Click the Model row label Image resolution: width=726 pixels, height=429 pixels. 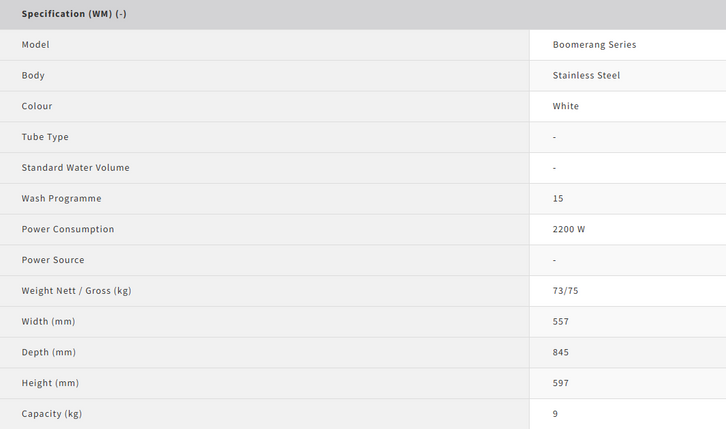click(x=36, y=45)
